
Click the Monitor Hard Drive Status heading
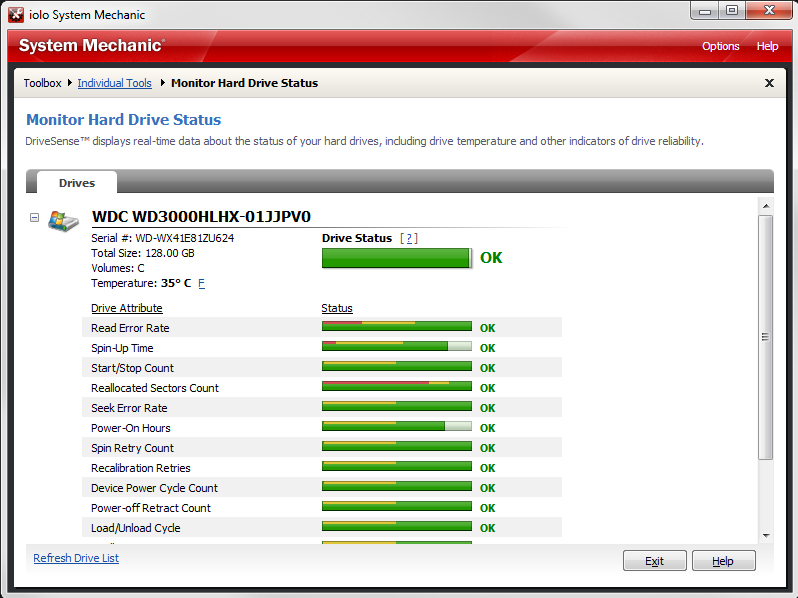click(x=124, y=120)
